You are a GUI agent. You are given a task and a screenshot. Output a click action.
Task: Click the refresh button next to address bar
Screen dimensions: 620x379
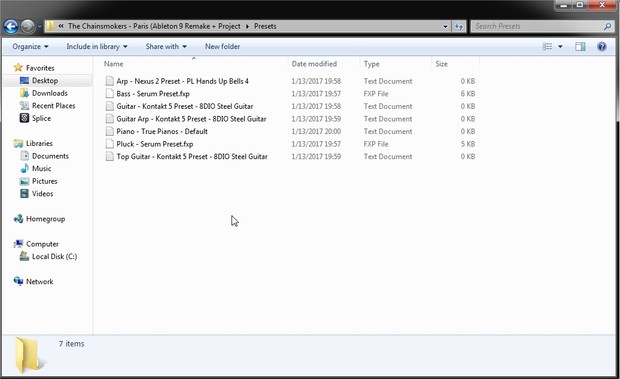tap(459, 26)
